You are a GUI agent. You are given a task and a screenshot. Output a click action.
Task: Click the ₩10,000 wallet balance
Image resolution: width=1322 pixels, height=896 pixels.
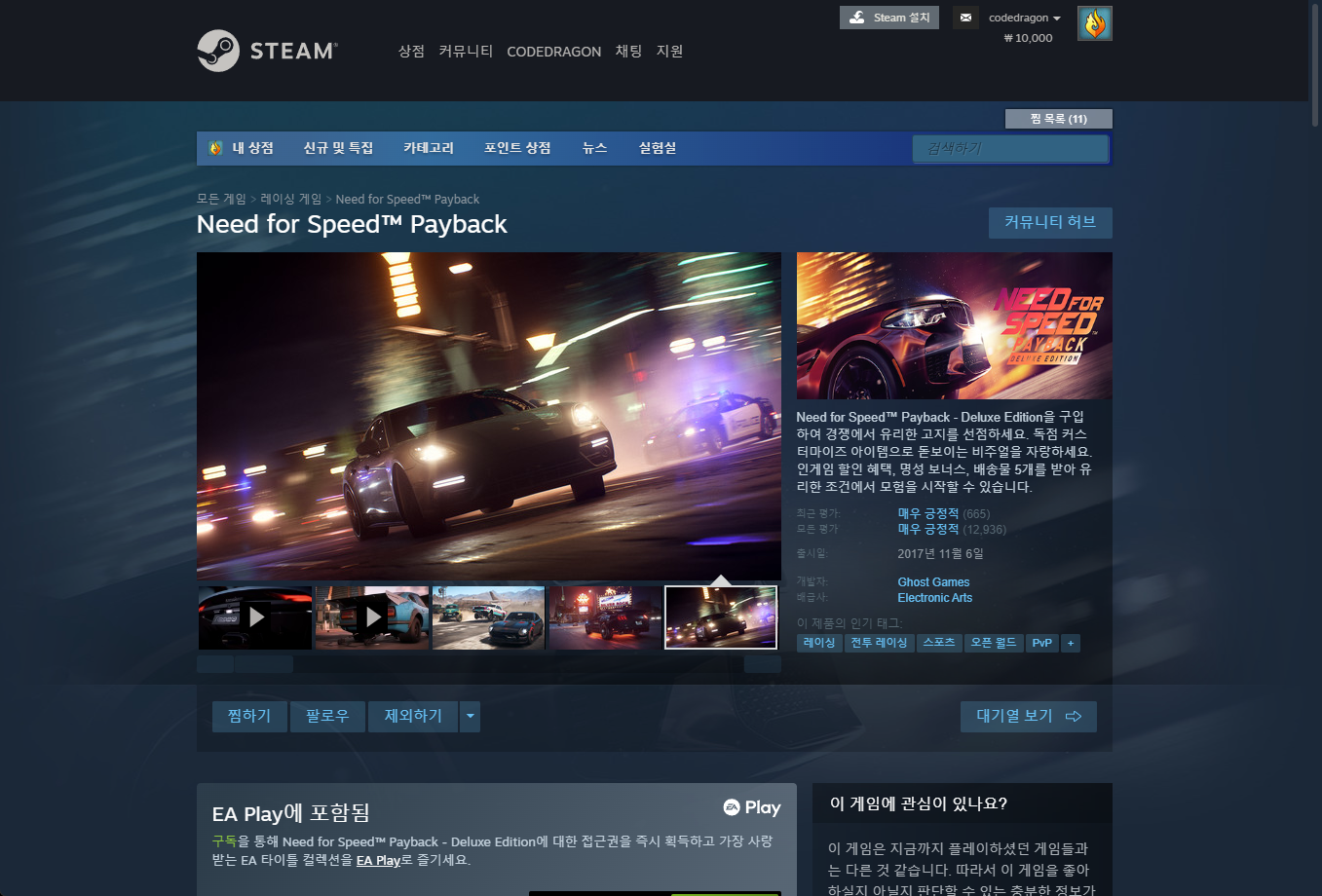(x=1028, y=38)
